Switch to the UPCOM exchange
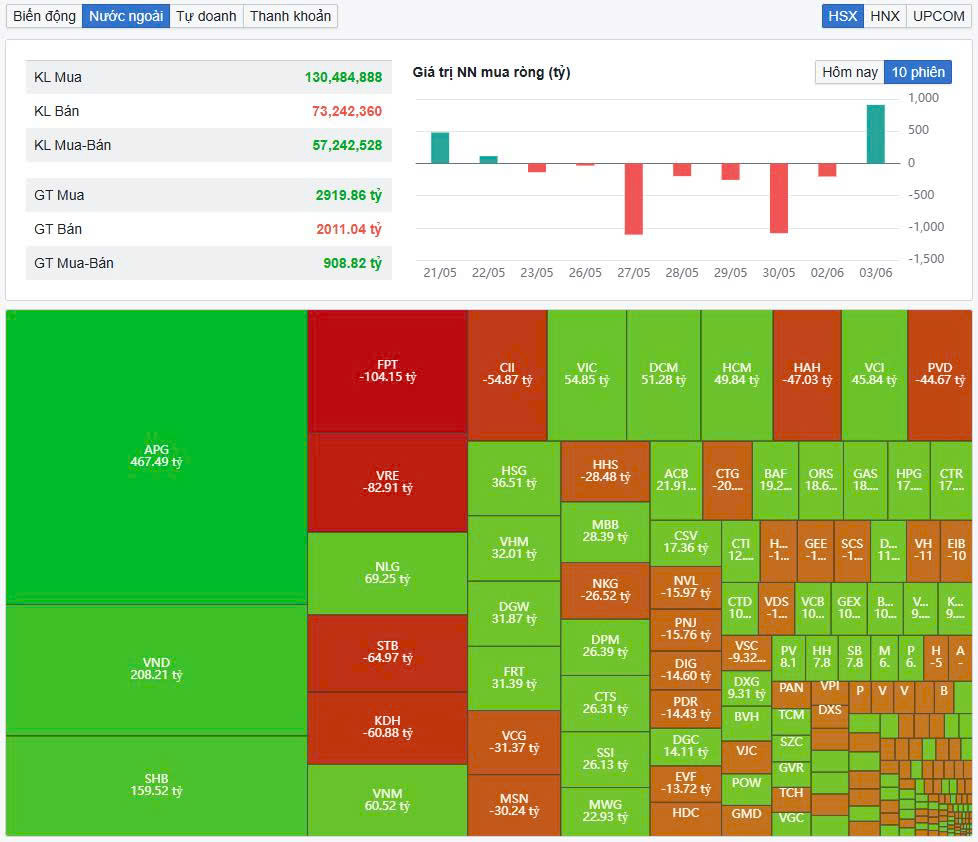The image size is (978, 842). [x=939, y=16]
